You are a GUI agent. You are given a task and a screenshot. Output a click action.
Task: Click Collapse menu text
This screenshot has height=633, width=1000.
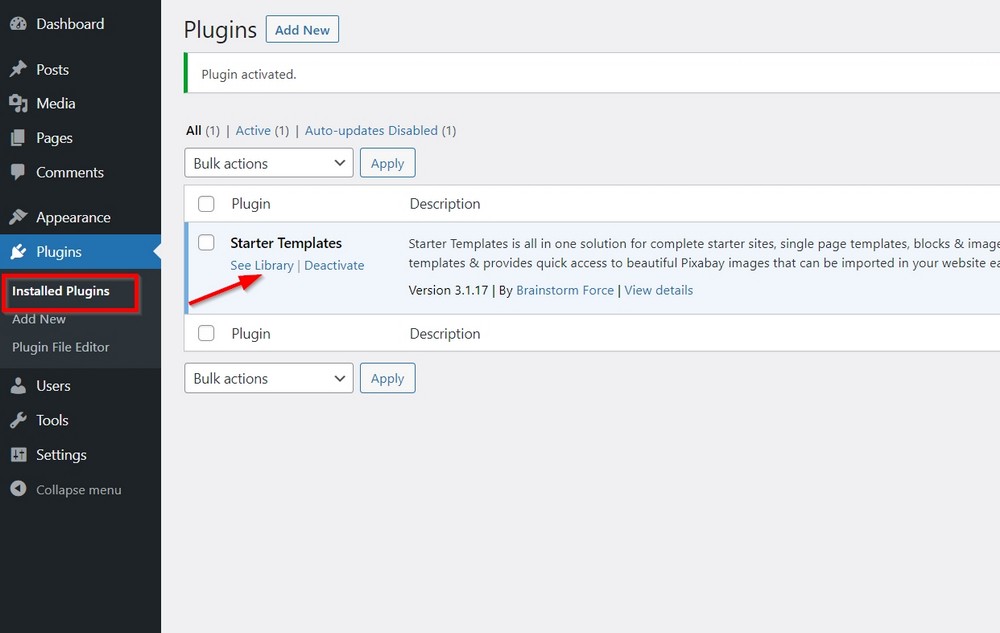(78, 490)
